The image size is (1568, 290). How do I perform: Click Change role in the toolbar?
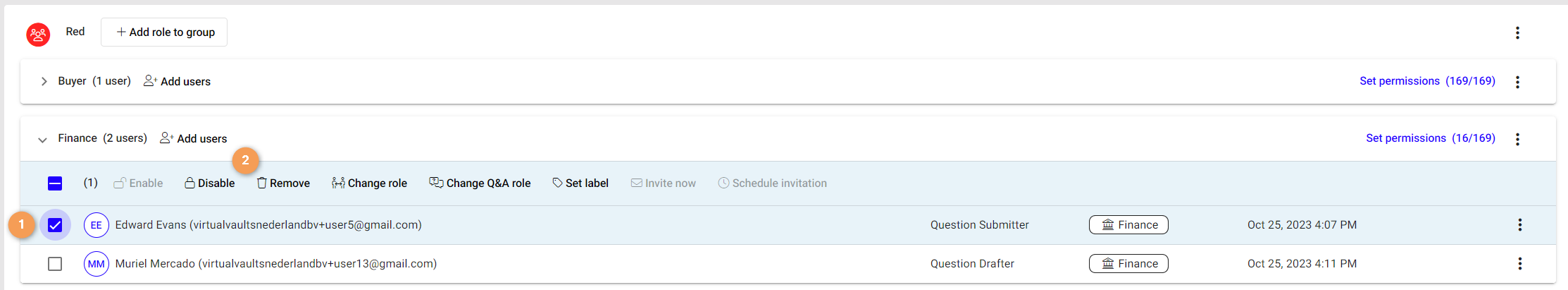(369, 183)
